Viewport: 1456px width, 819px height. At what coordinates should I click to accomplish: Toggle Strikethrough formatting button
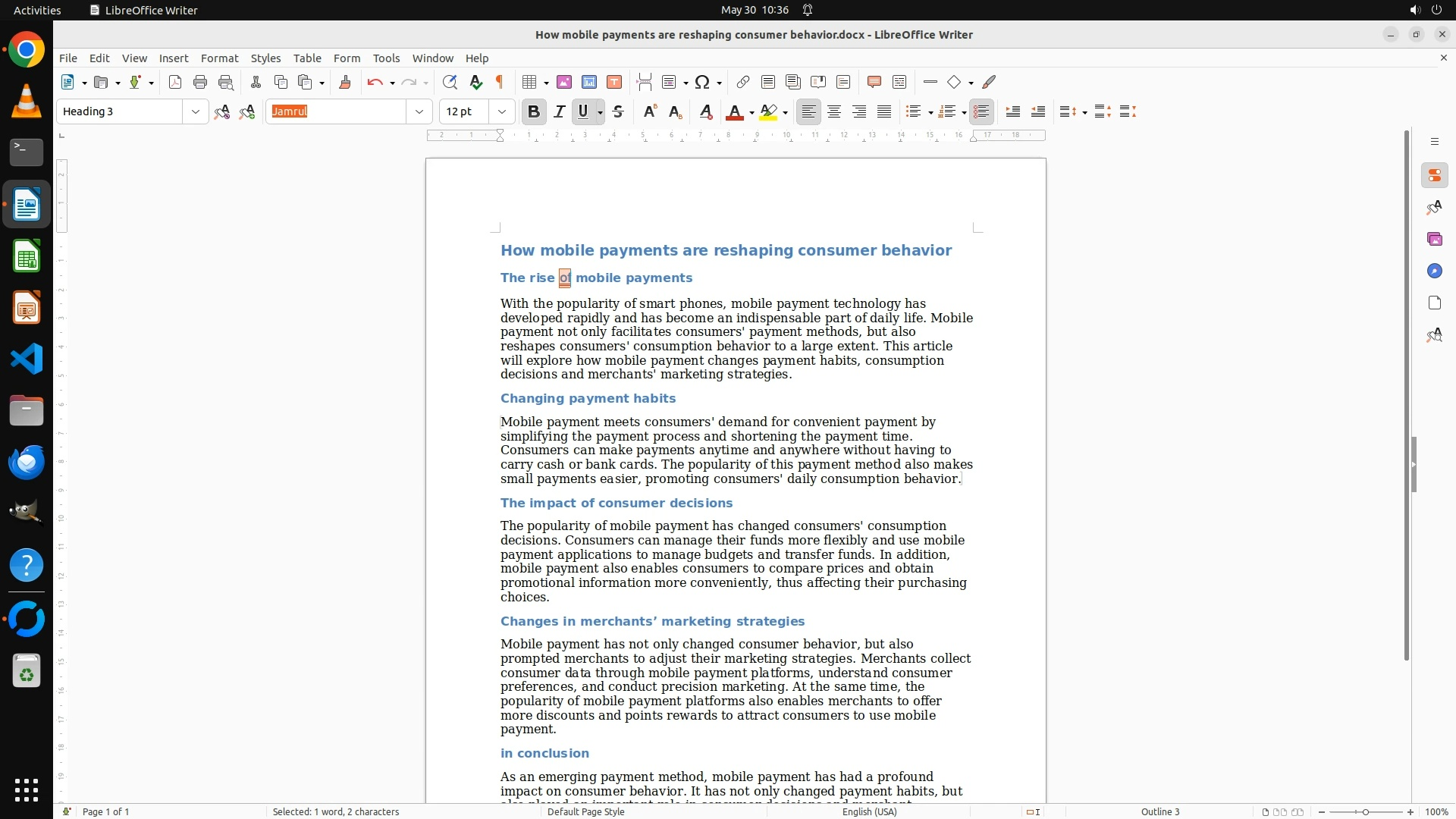[618, 111]
